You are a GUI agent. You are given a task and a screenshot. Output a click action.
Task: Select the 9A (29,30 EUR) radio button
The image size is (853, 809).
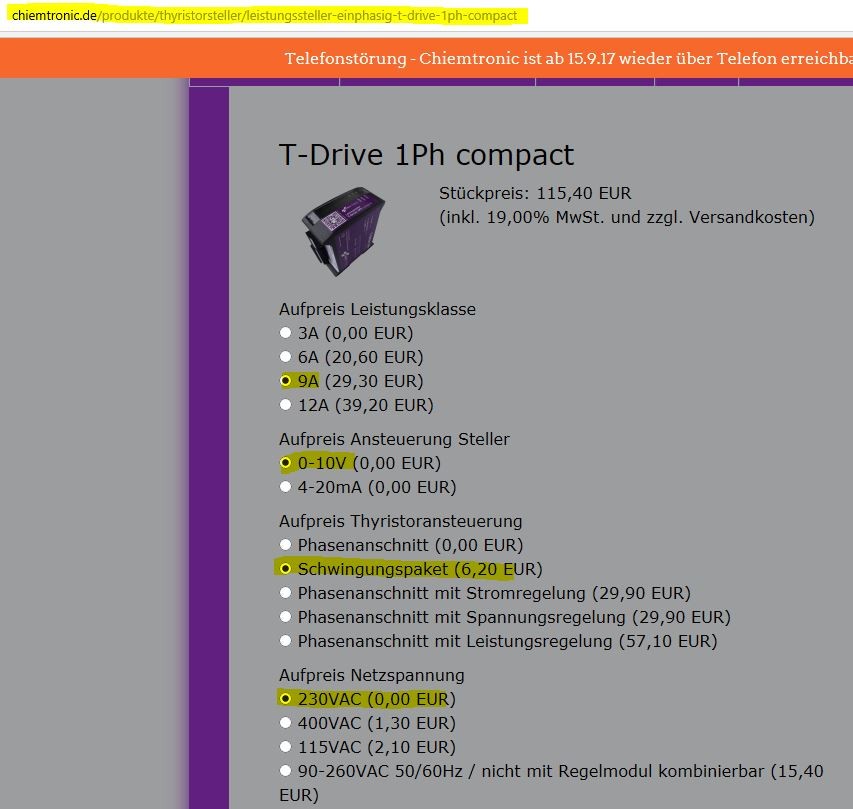tap(286, 380)
